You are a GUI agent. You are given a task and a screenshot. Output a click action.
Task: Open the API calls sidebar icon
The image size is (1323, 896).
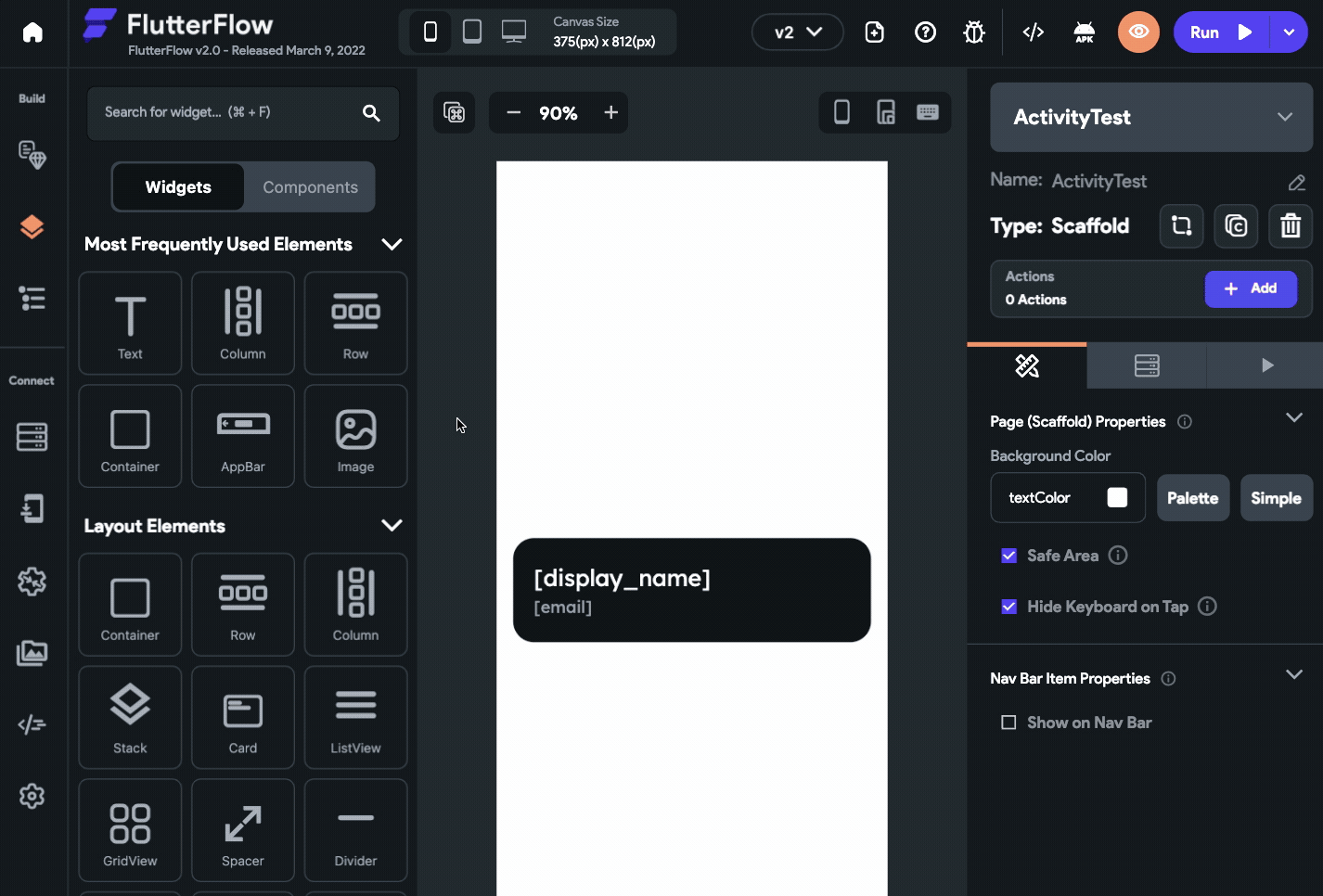click(x=32, y=508)
